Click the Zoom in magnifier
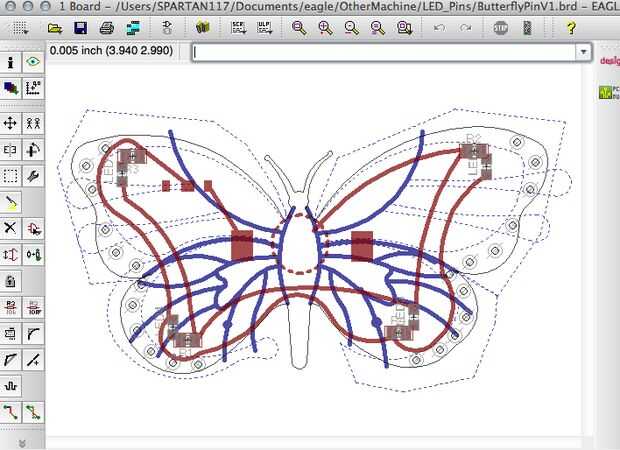 (x=325, y=28)
